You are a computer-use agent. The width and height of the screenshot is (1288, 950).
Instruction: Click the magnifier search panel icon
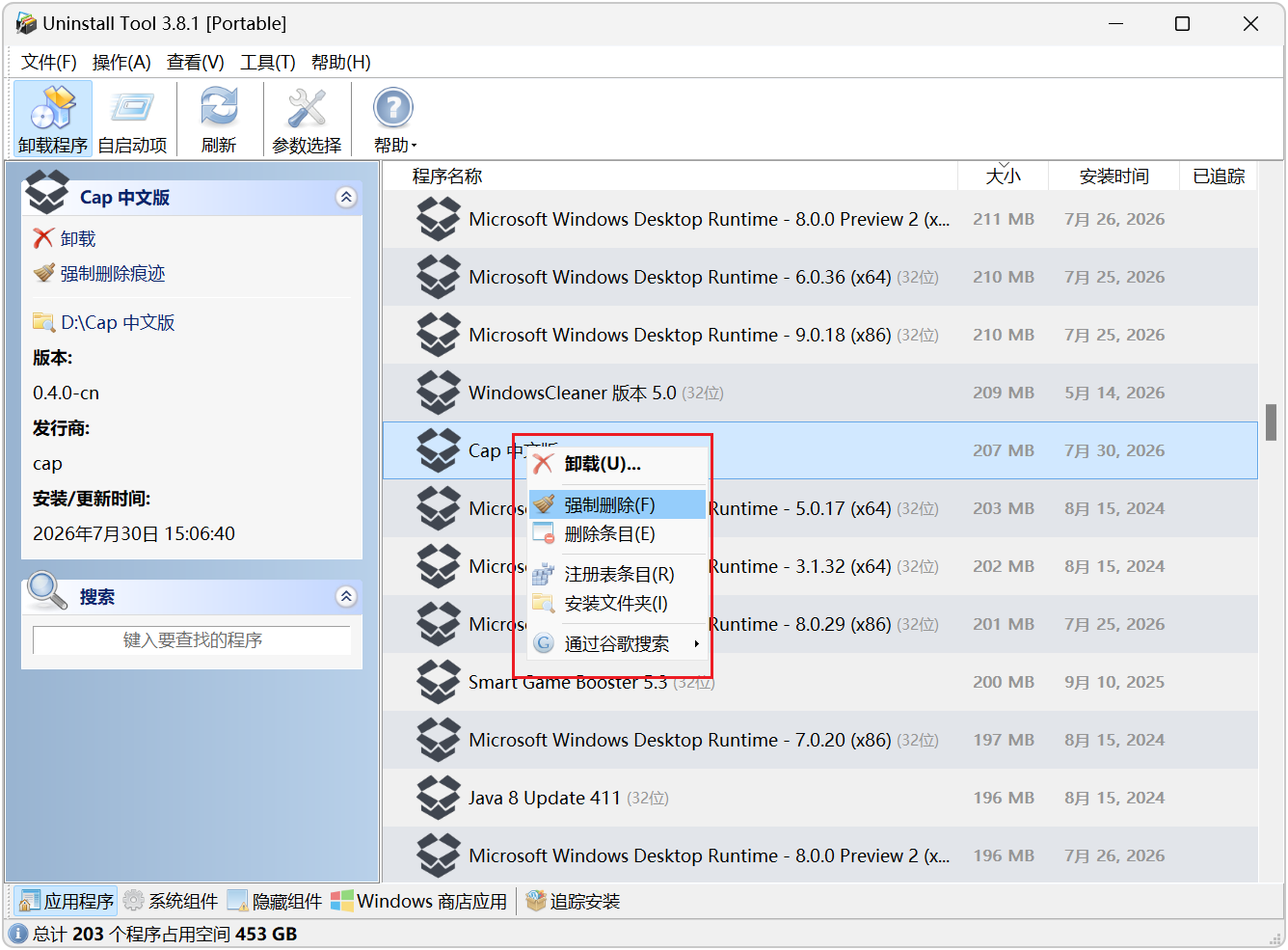tap(46, 590)
